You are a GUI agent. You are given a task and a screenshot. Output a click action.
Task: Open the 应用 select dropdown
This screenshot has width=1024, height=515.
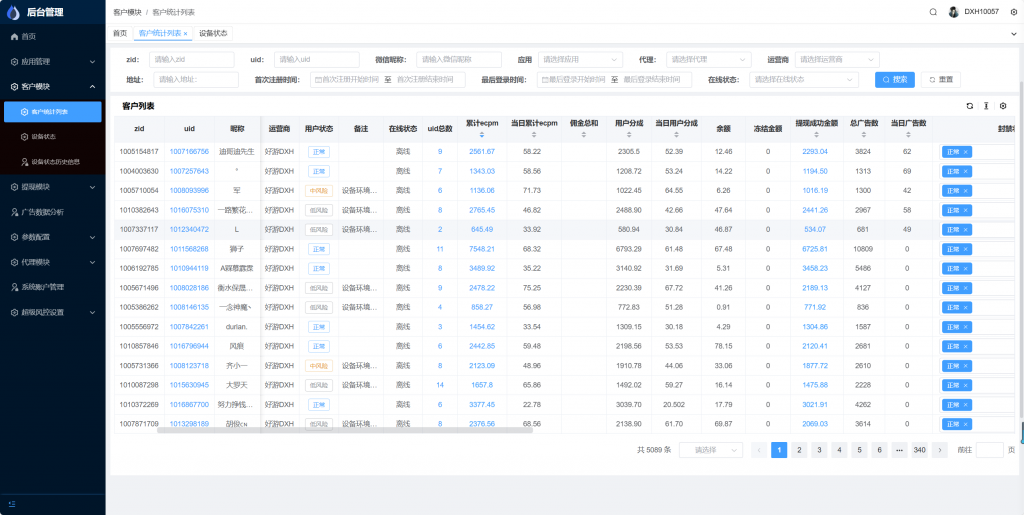[x=580, y=60]
